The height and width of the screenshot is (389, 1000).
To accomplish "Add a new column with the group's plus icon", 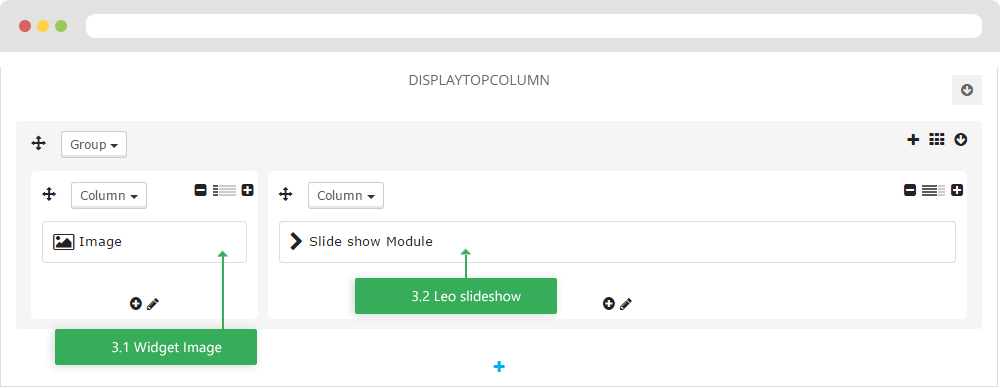I will (913, 140).
